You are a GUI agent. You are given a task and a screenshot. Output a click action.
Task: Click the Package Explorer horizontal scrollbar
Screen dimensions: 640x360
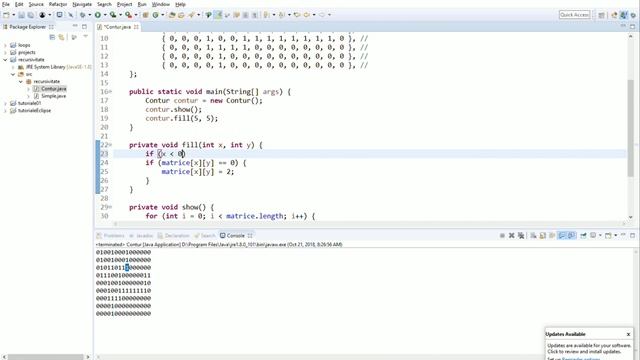[x=46, y=357]
